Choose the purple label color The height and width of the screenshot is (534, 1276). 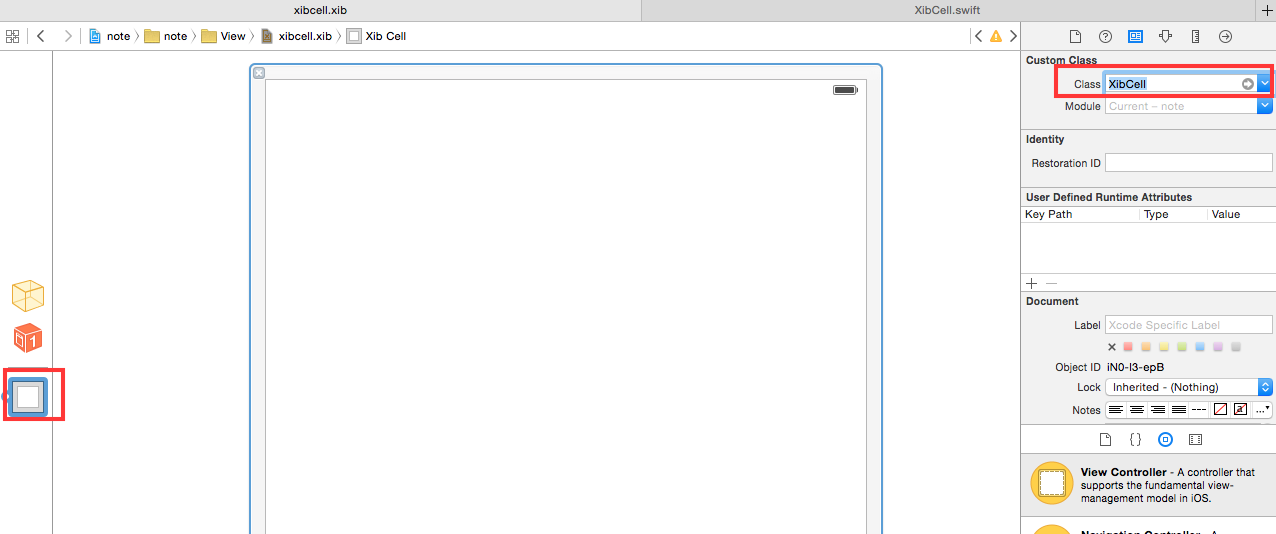coord(1218,347)
